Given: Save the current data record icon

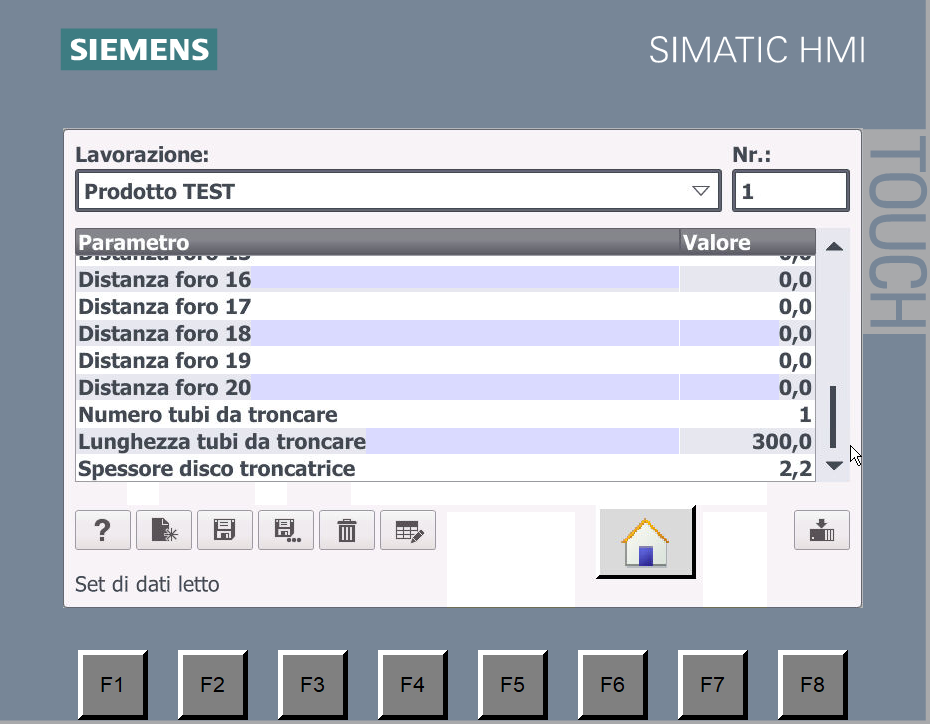Looking at the screenshot, I should click(225, 530).
